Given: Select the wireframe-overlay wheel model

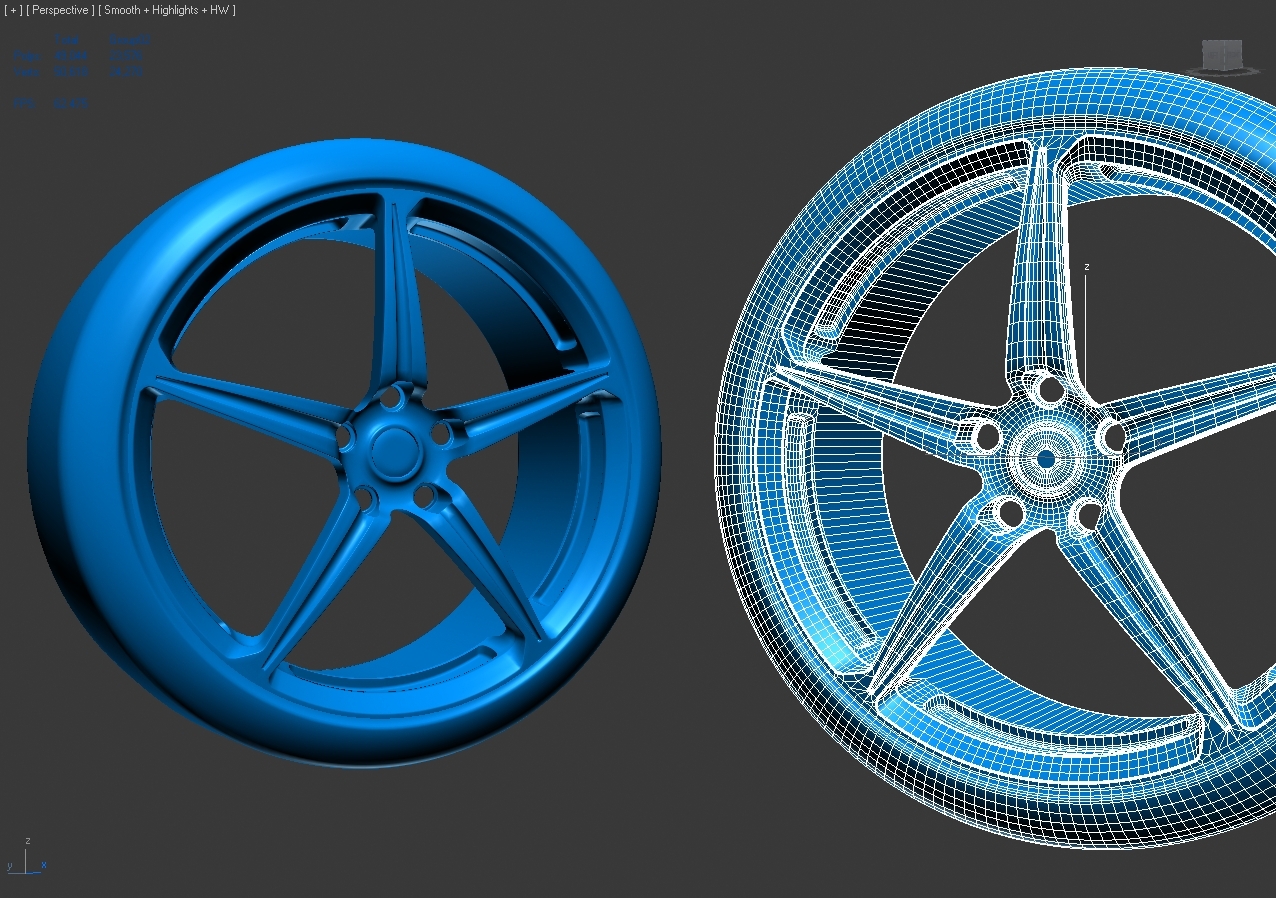Looking at the screenshot, I should pyautogui.click(x=996, y=458).
